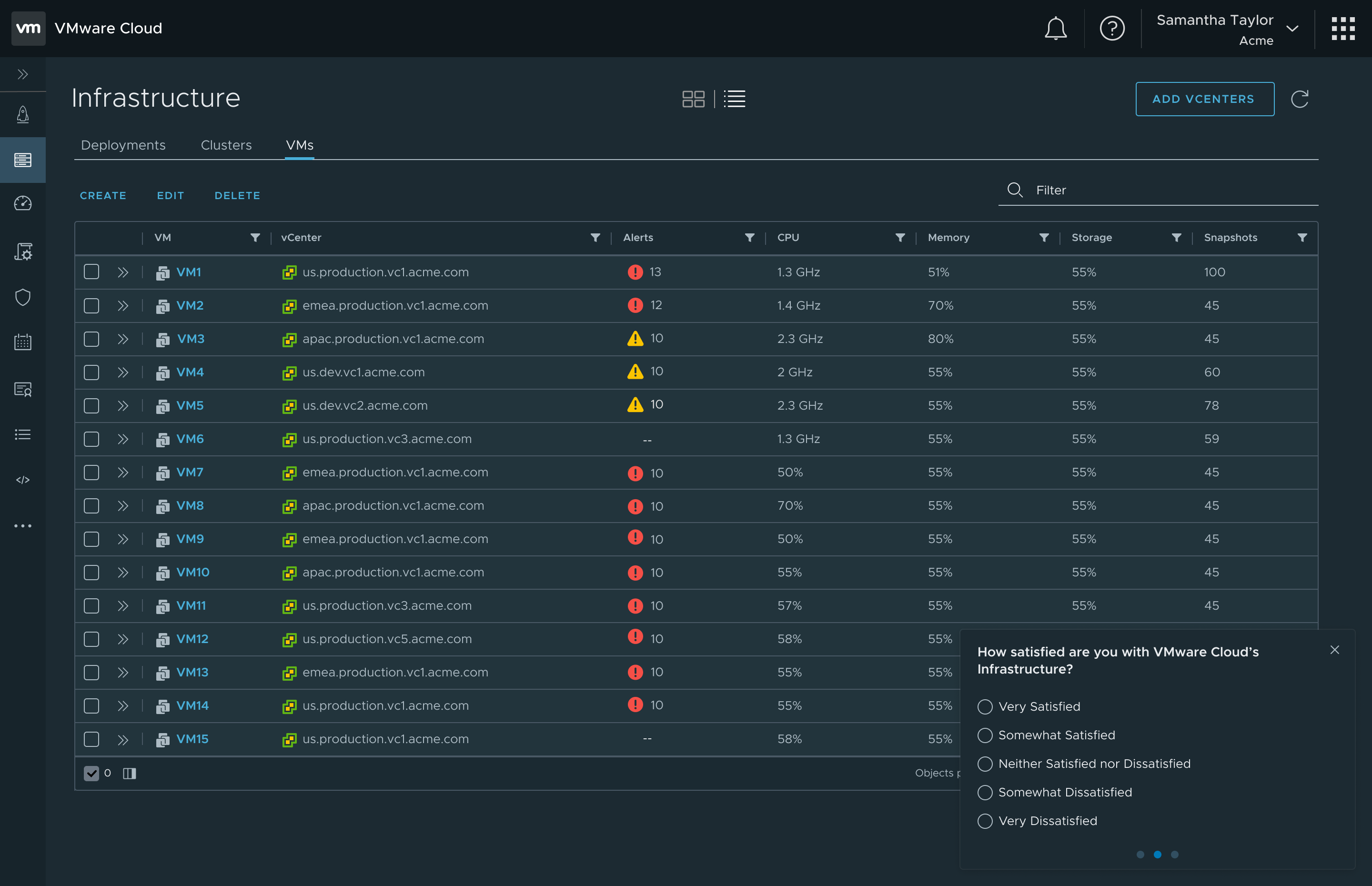Select the VMs tab
Viewport: 1372px width, 886px height.
click(x=300, y=145)
